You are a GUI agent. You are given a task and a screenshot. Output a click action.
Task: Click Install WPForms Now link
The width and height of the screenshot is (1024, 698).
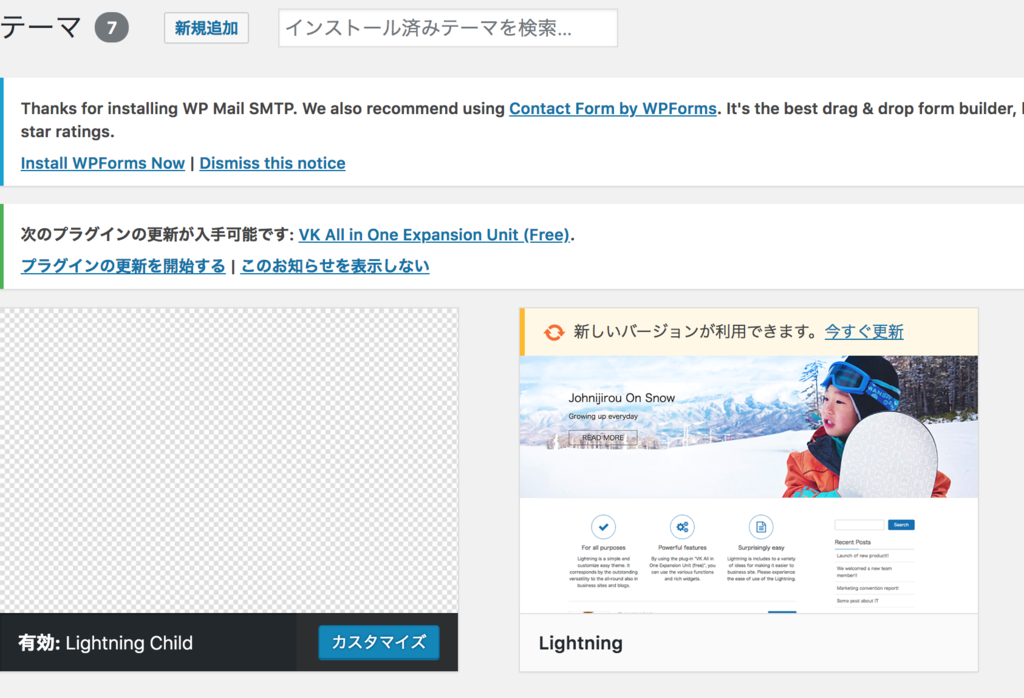coord(103,163)
